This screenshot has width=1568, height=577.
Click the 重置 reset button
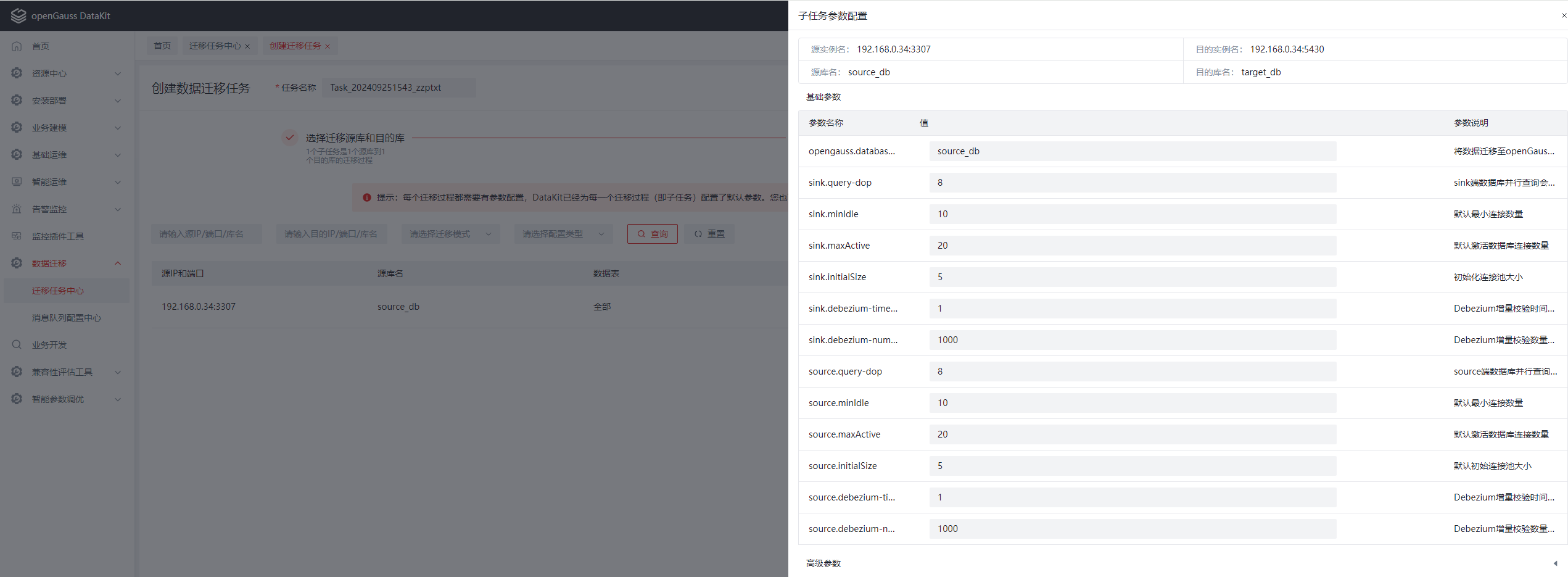[709, 233]
